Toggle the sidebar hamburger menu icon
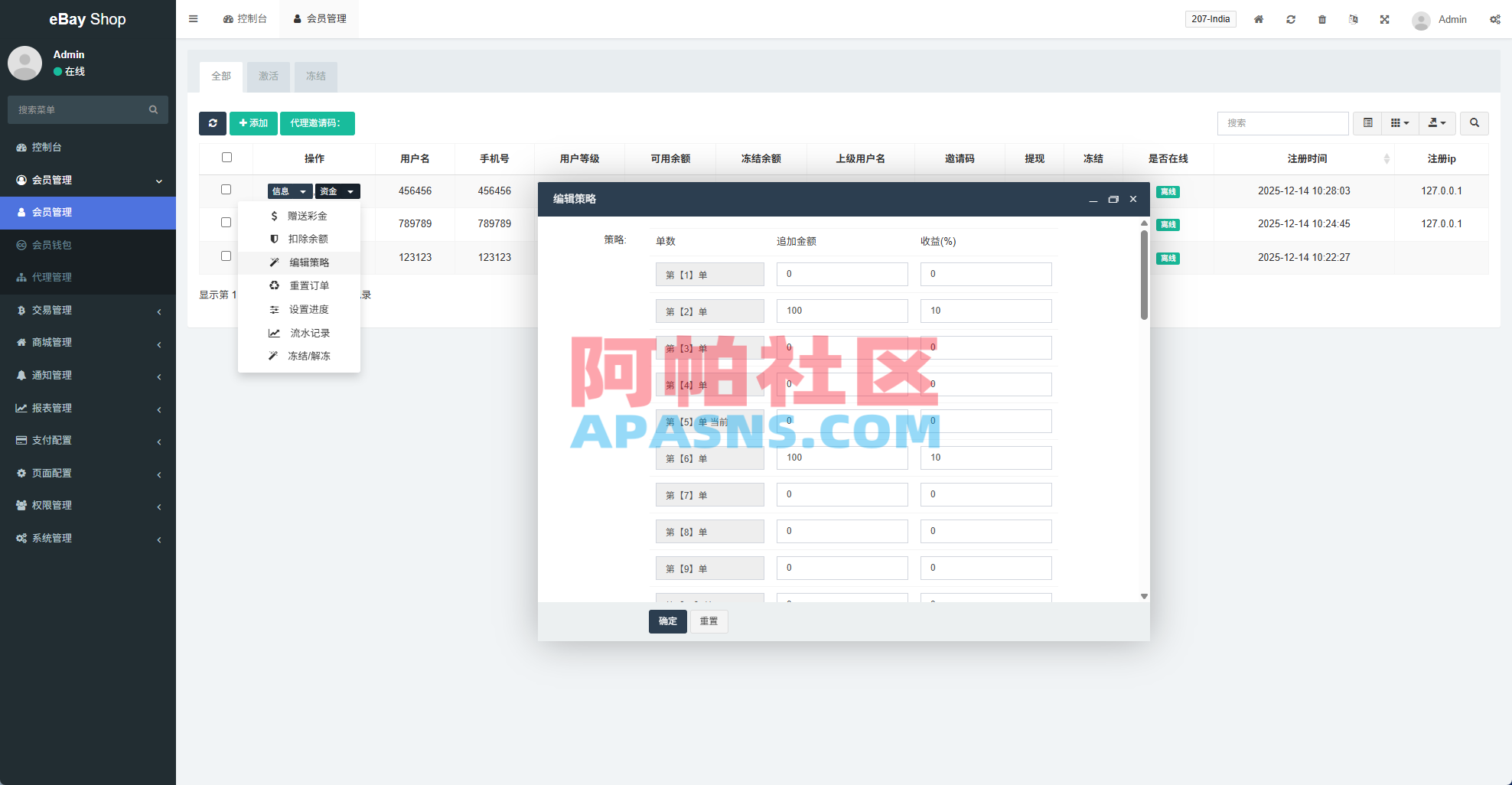This screenshot has width=1512, height=785. pyautogui.click(x=193, y=19)
